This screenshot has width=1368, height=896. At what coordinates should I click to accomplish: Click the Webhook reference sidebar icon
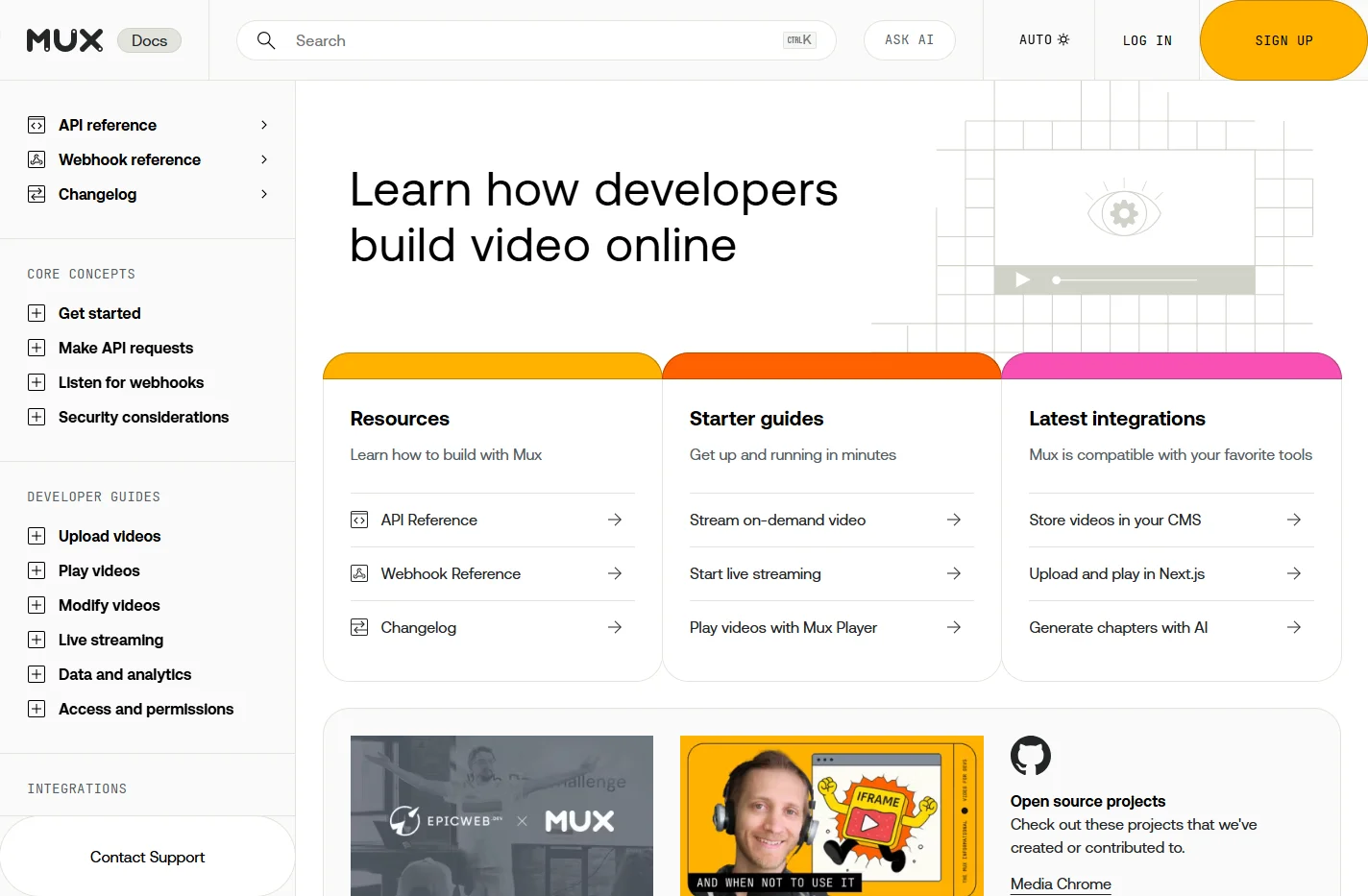(37, 159)
